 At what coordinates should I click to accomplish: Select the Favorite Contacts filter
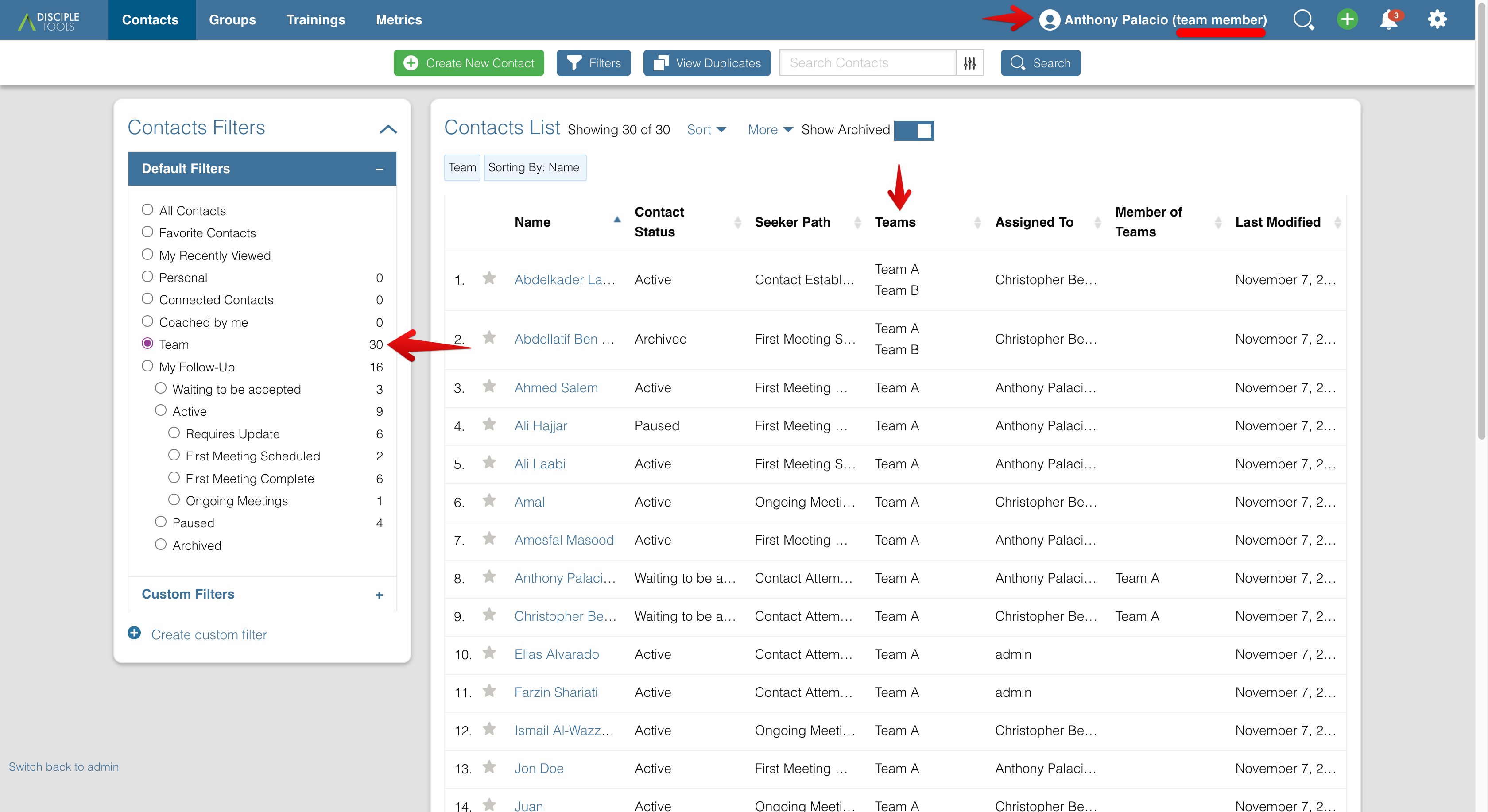[x=147, y=232]
